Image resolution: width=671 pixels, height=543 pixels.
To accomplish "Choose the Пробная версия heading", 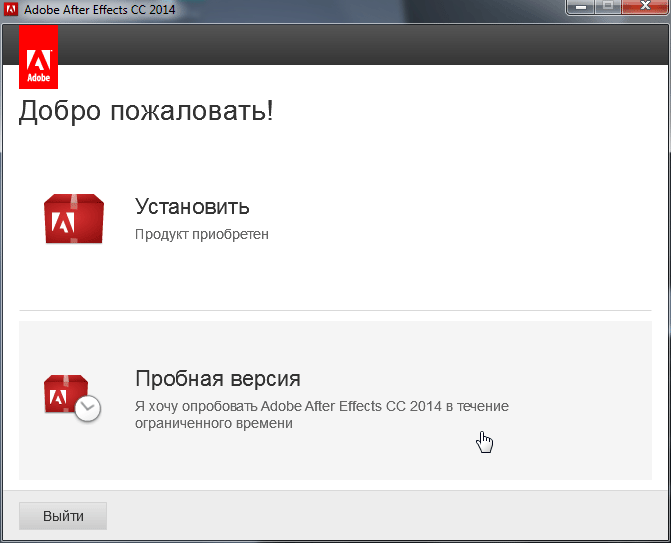I will click(x=218, y=378).
